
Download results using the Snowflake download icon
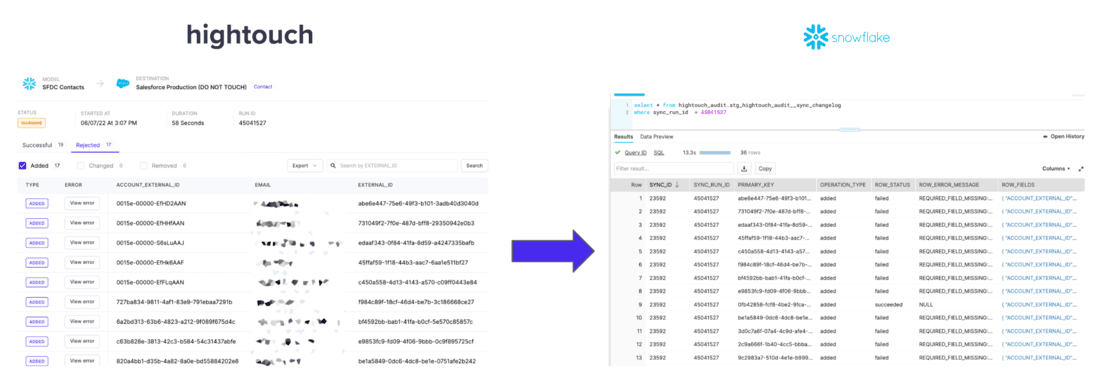click(x=744, y=169)
